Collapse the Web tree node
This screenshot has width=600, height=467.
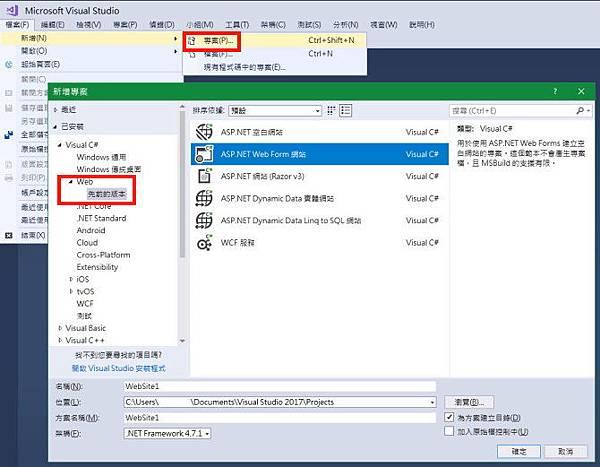pyautogui.click(x=71, y=182)
